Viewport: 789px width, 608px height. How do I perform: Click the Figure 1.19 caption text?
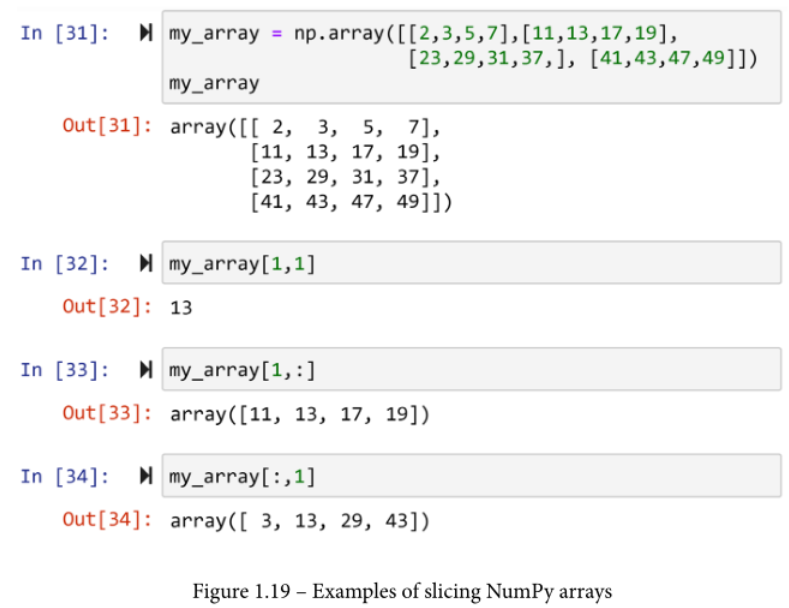403,591
